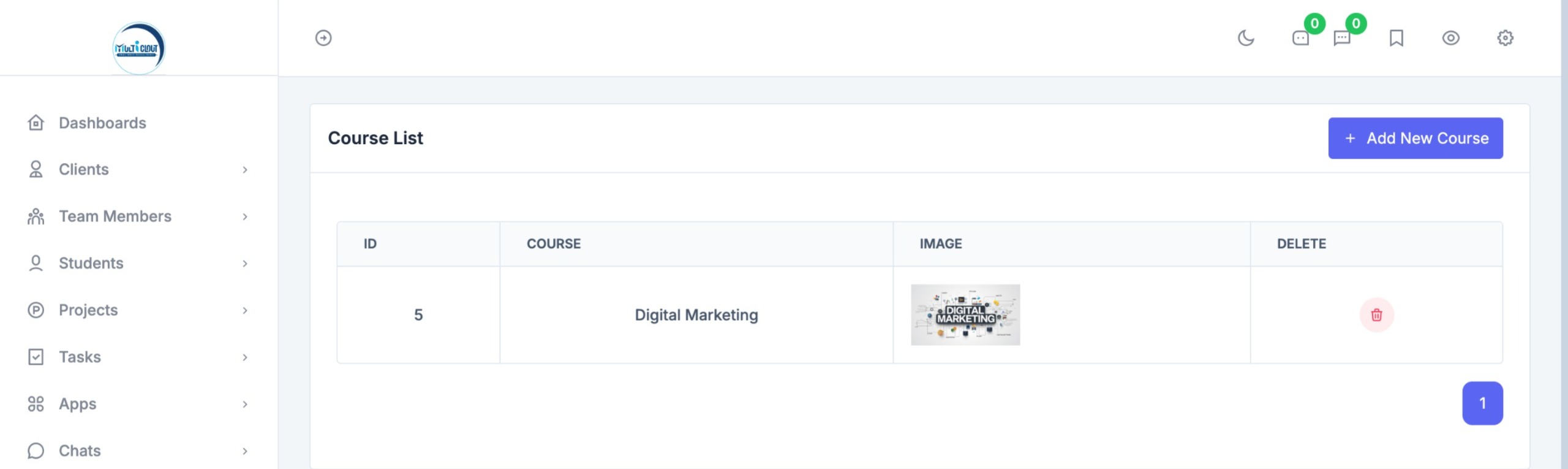Expand the Chats menu chevron
Image resolution: width=1568 pixels, height=469 pixels.
245,451
